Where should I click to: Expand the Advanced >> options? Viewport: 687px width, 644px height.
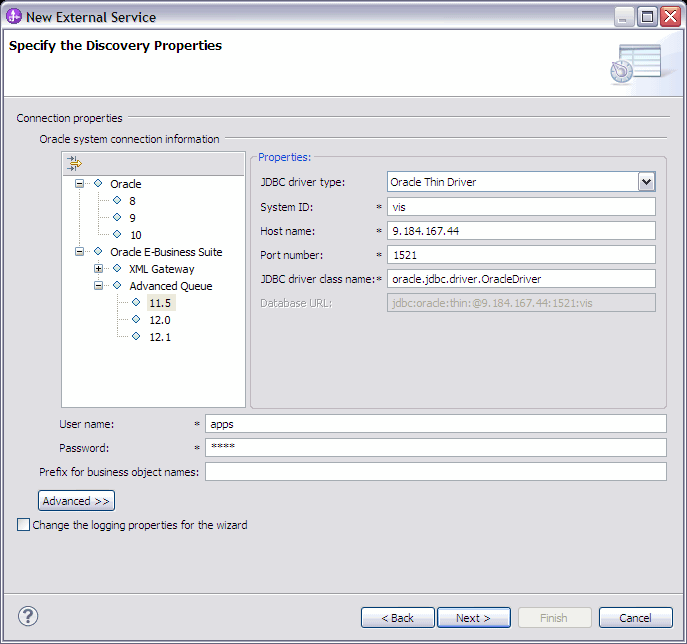[x=76, y=501]
